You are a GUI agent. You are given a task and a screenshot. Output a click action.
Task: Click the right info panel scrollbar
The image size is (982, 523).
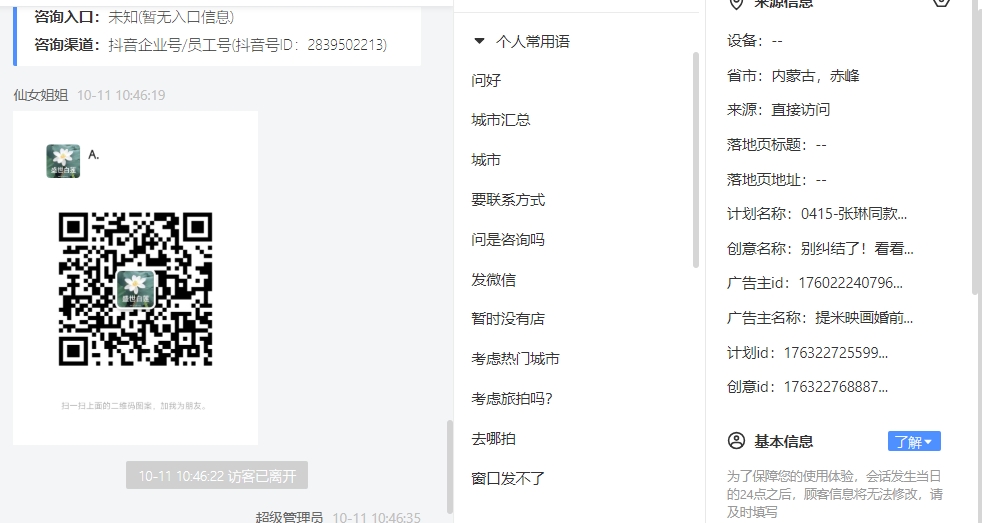[975, 147]
